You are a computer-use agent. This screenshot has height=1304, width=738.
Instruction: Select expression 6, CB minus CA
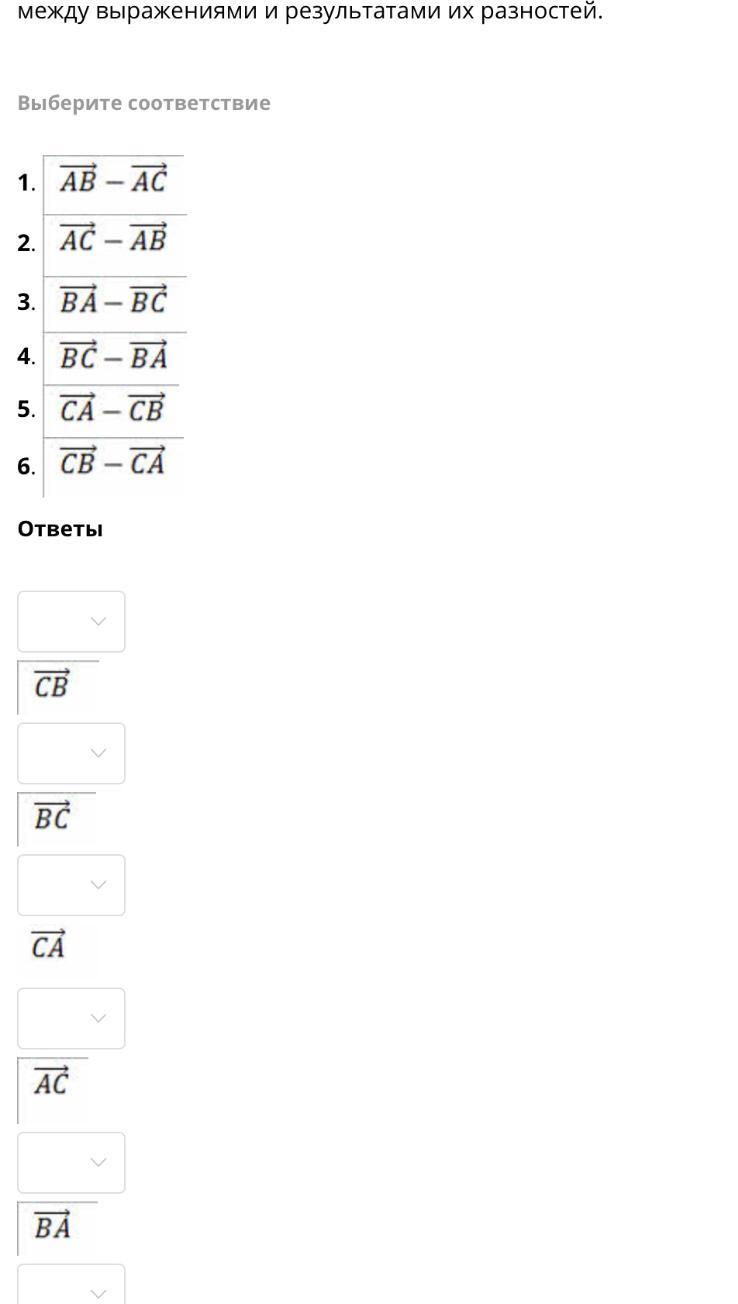(x=111, y=464)
